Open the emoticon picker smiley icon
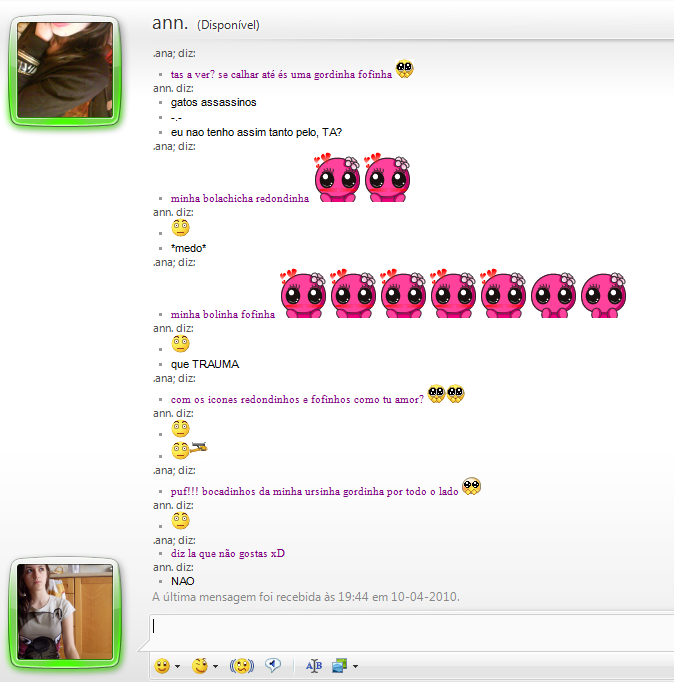Image resolution: width=674 pixels, height=682 pixels. coord(162,666)
